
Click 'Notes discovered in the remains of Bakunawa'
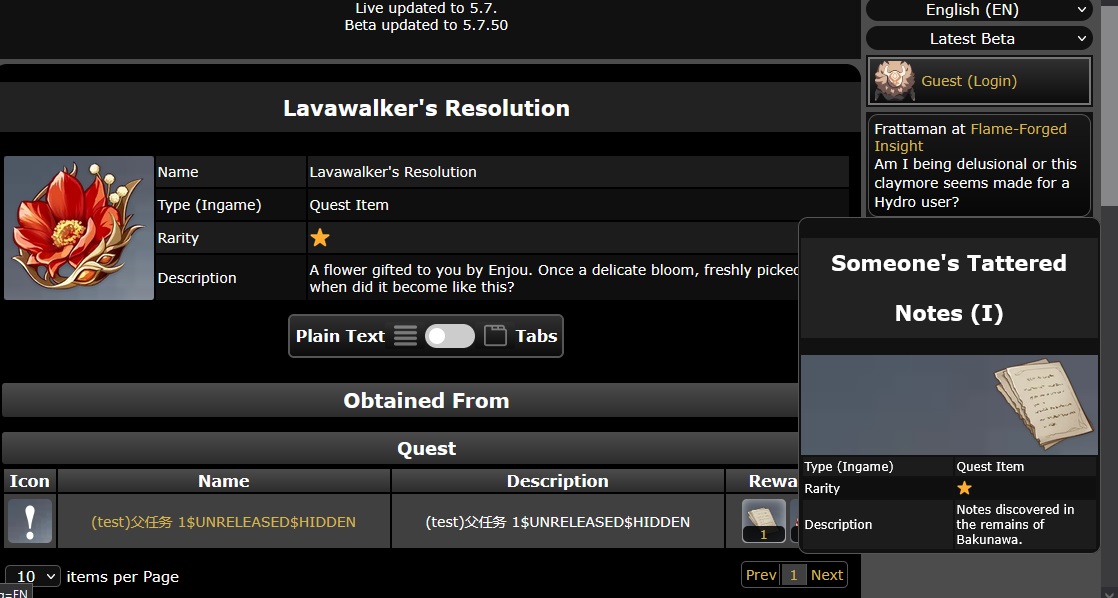(x=1015, y=525)
